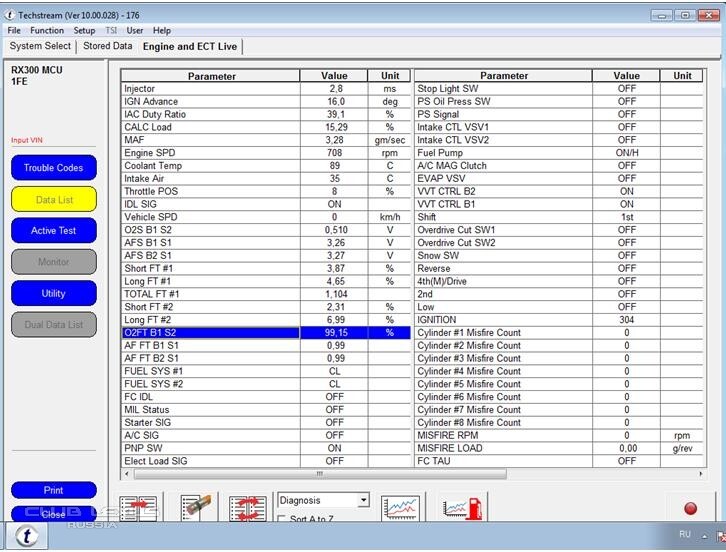The width and height of the screenshot is (726, 552).
Task: Click the pencil edit list icon
Action: tap(197, 508)
